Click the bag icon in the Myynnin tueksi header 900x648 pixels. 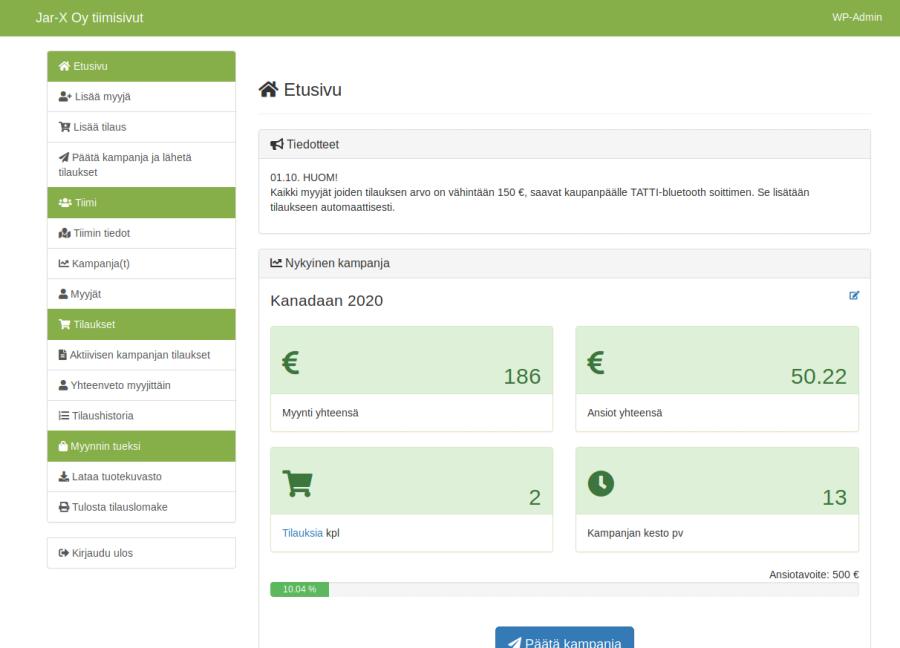pyautogui.click(x=63, y=446)
